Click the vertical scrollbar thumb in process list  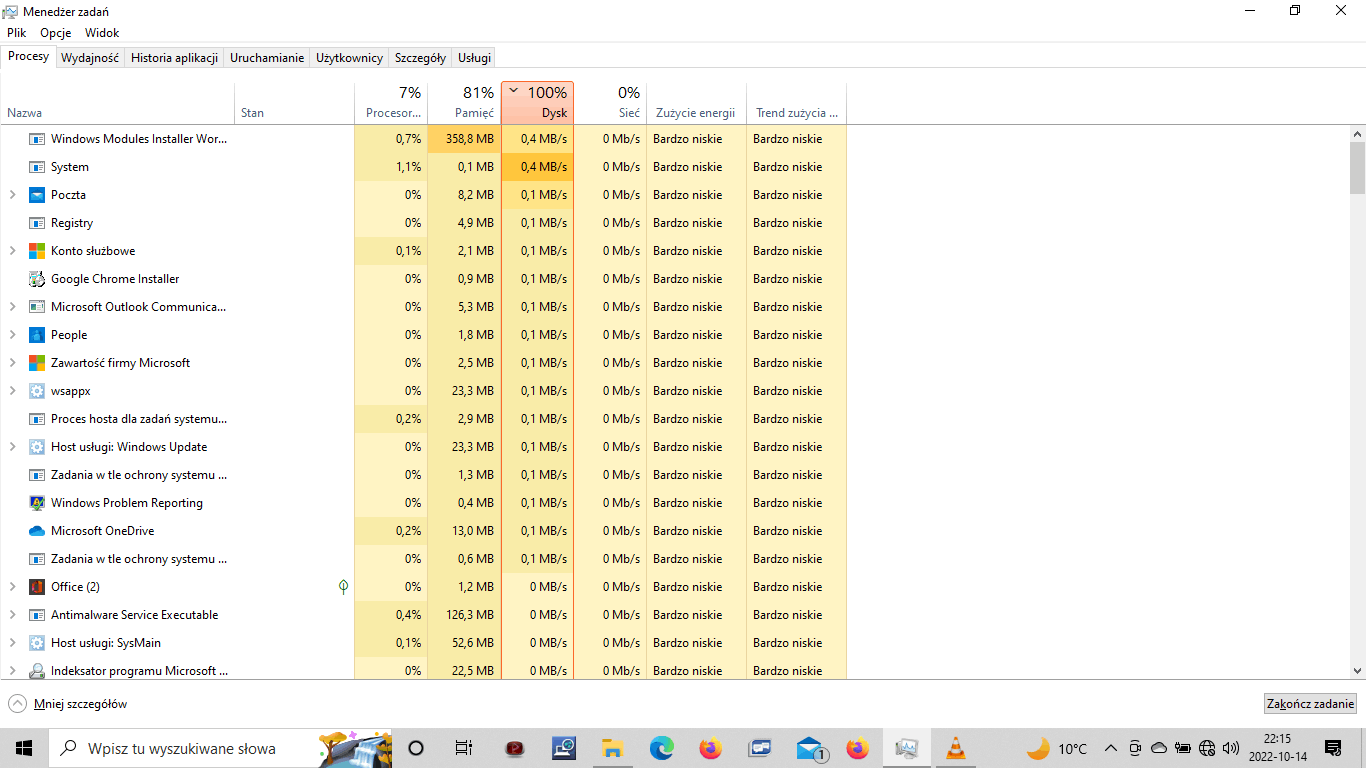[x=1357, y=167]
